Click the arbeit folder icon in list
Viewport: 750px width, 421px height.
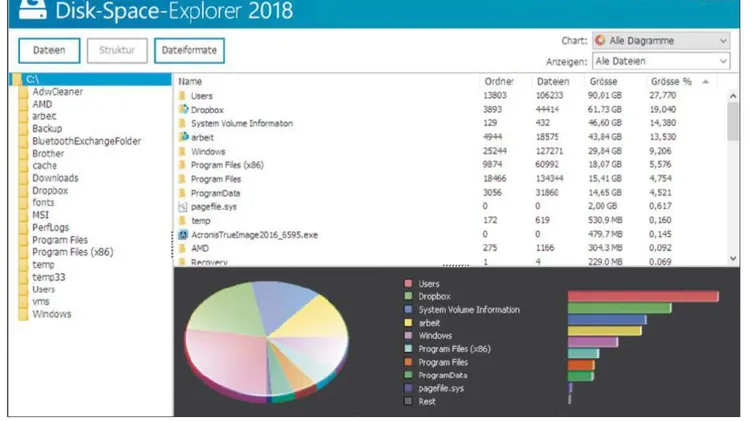point(183,137)
